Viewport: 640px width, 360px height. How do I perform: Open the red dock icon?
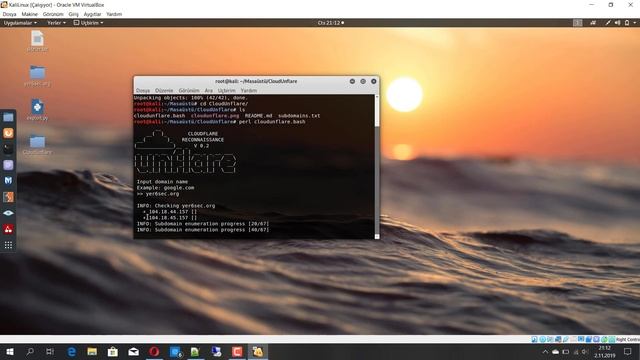click(8, 229)
